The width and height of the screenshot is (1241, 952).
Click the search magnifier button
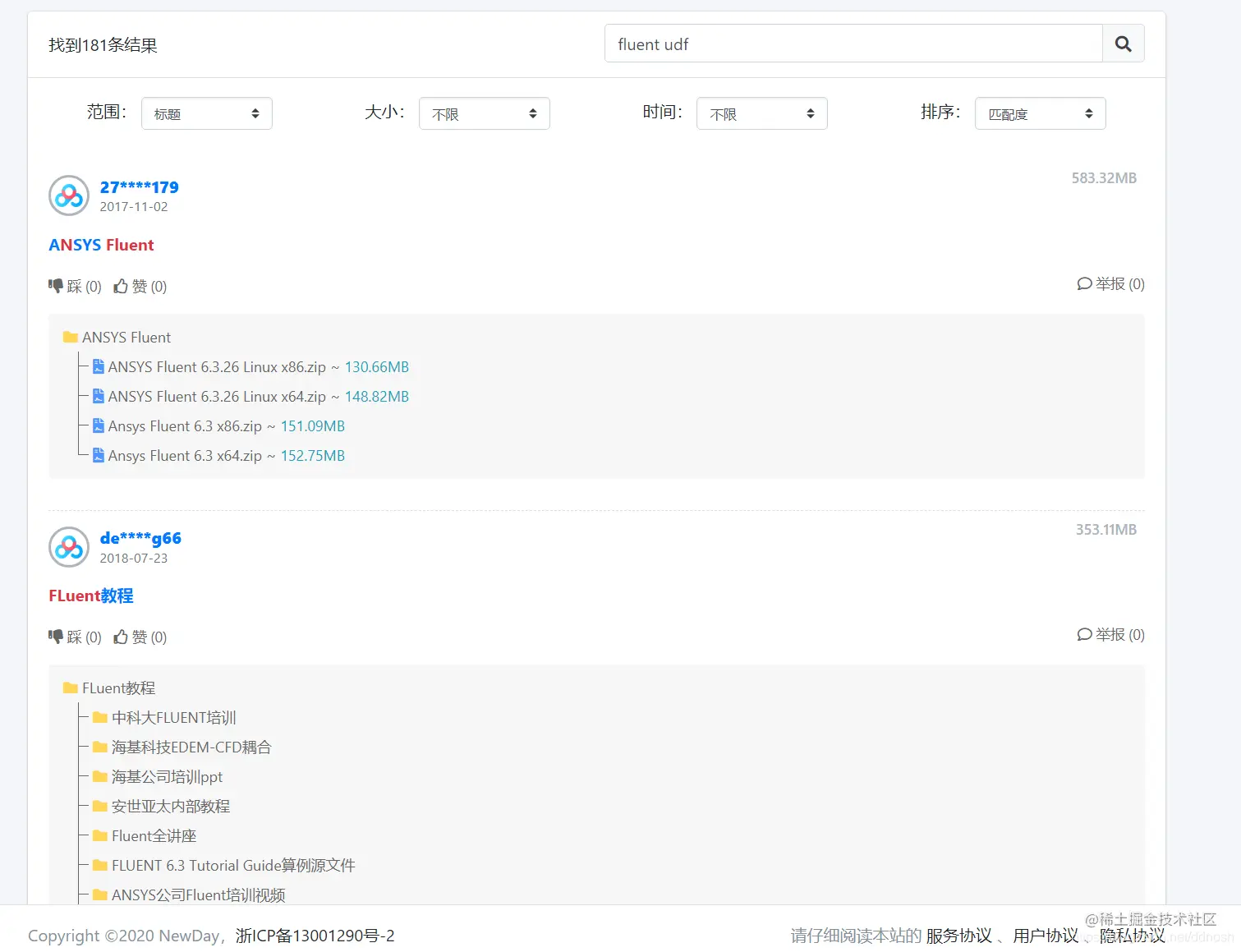tap(1123, 44)
